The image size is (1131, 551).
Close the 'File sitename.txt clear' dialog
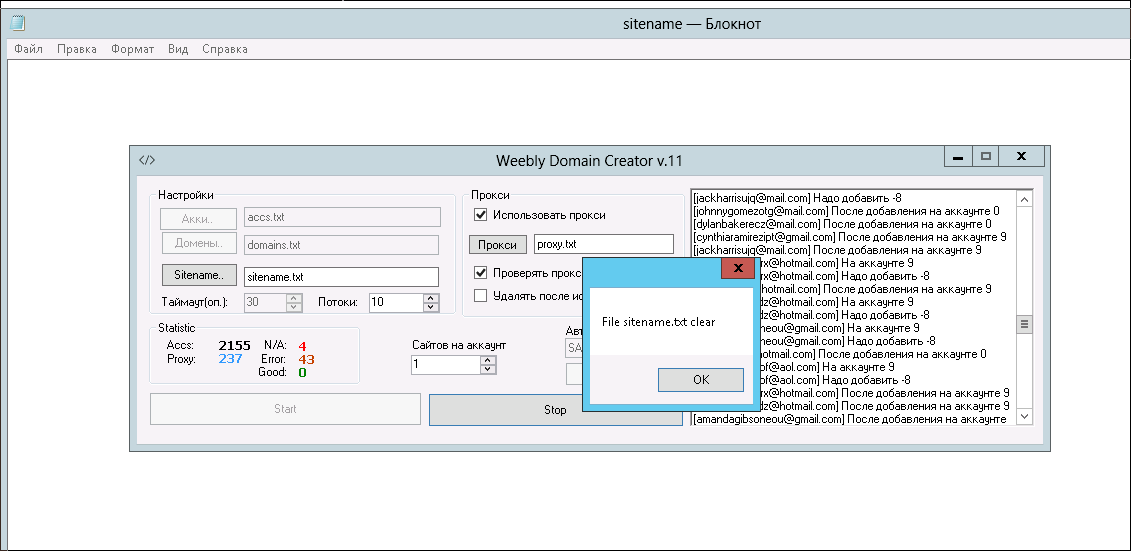click(x=738, y=268)
